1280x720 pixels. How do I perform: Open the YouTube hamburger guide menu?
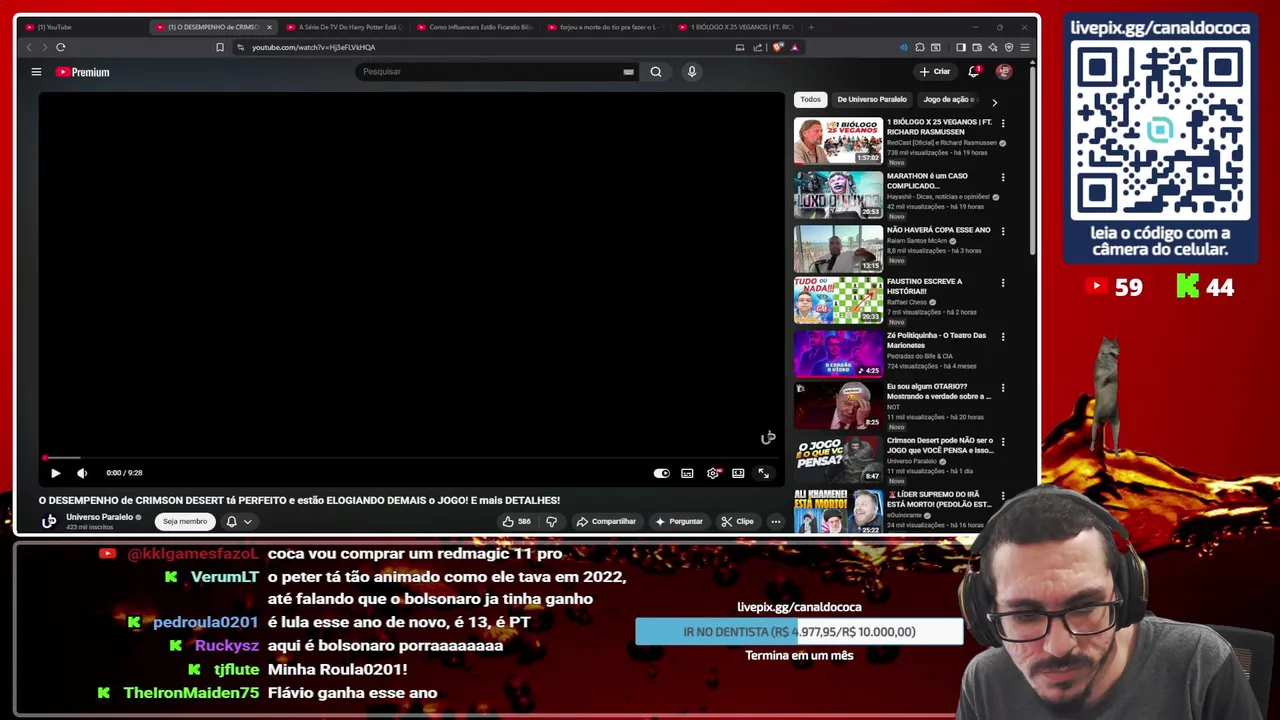click(x=36, y=72)
